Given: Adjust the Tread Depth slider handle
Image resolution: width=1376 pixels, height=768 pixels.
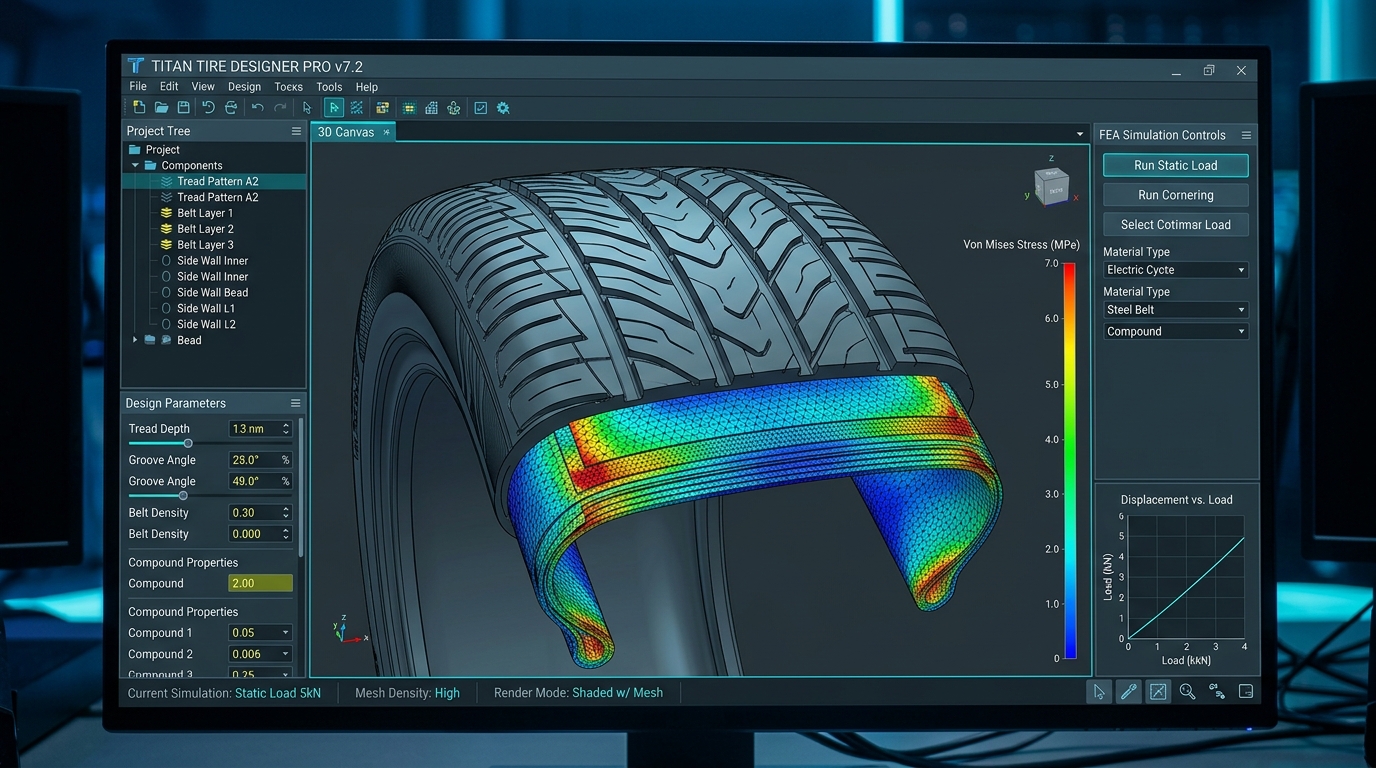Looking at the screenshot, I should [x=188, y=443].
